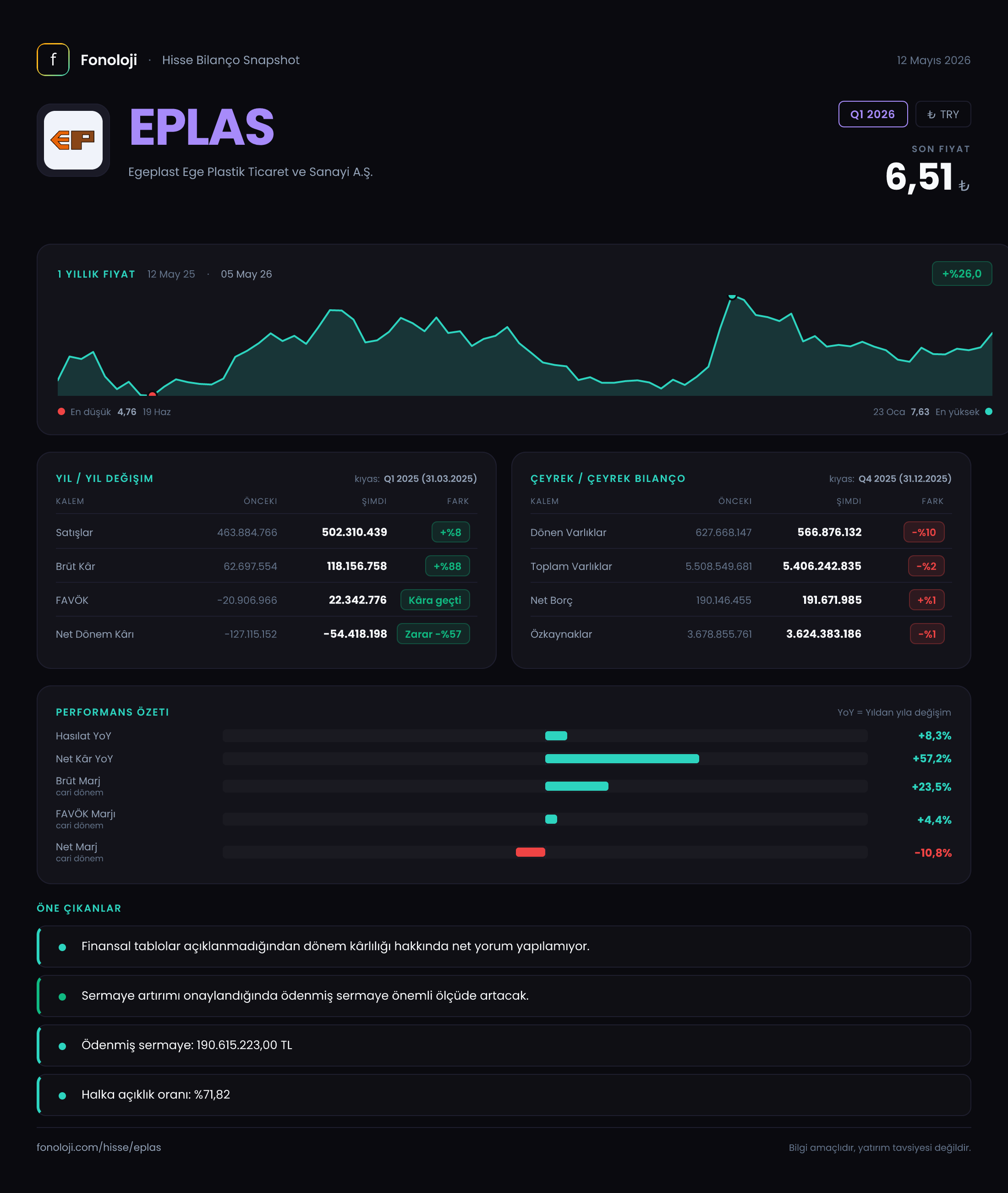The height and width of the screenshot is (1193, 1008).
Task: Click the Dönen Varlıklar value 566.876.132
Action: (829, 532)
